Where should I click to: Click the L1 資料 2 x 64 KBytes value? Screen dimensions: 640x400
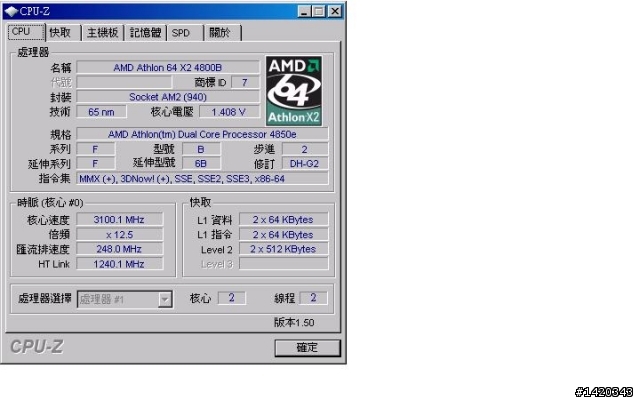pos(283,220)
